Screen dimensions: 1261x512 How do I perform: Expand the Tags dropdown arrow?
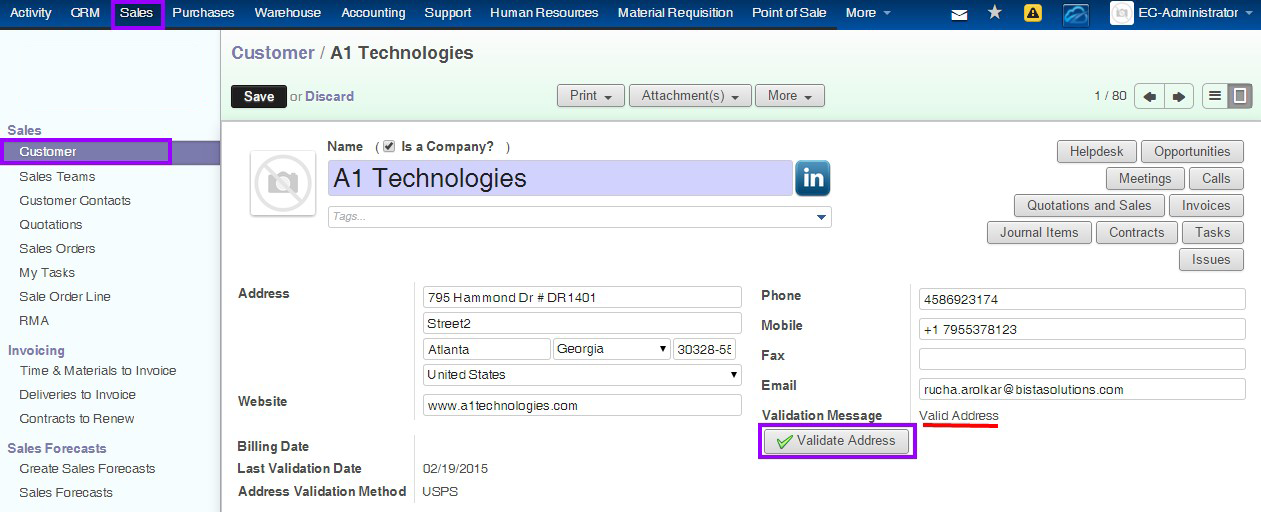pos(822,217)
